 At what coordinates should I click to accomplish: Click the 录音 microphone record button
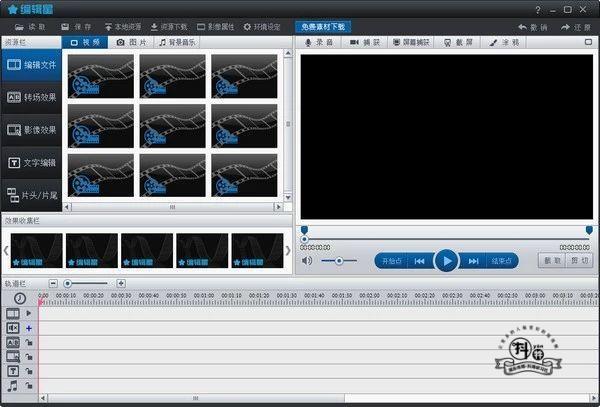319,43
